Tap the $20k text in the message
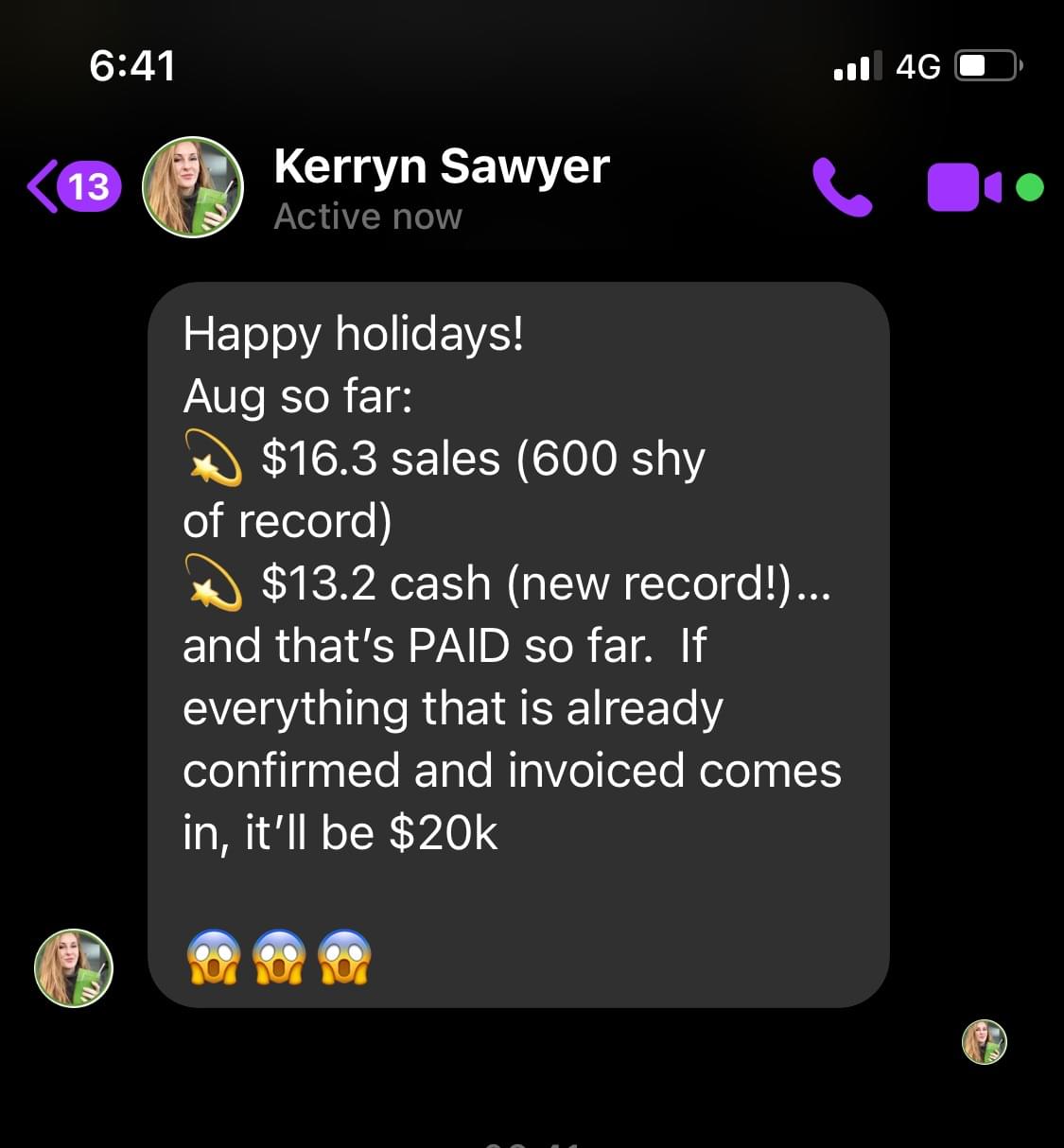Screen dimensions: 1064x1148 (443, 832)
